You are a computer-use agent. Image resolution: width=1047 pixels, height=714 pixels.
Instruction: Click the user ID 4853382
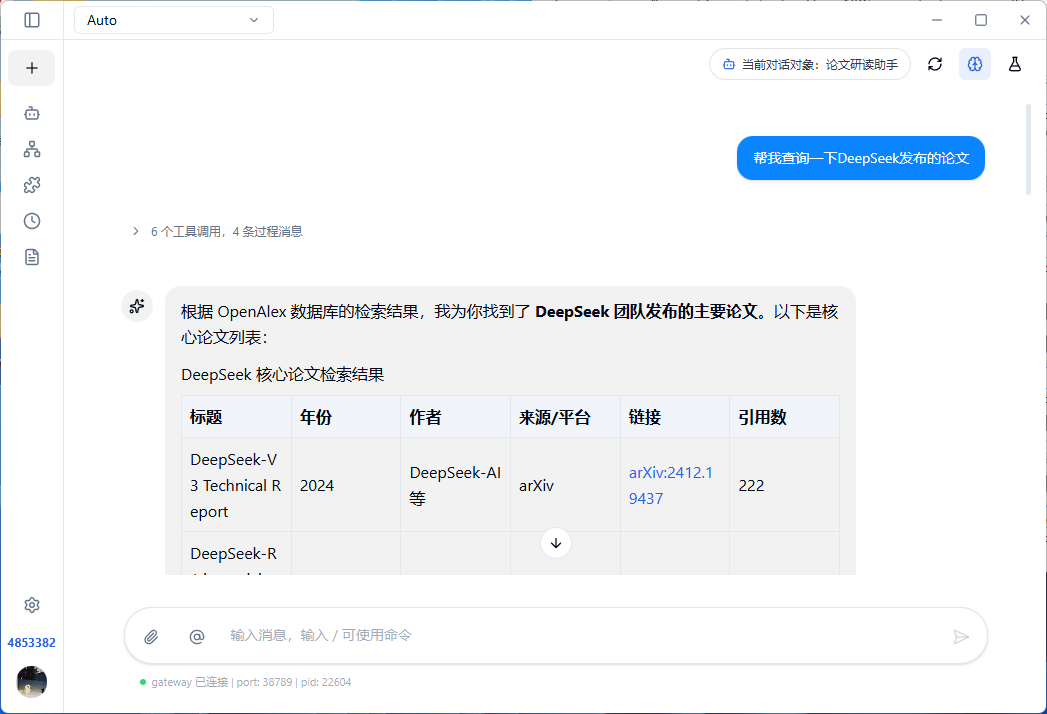31,643
